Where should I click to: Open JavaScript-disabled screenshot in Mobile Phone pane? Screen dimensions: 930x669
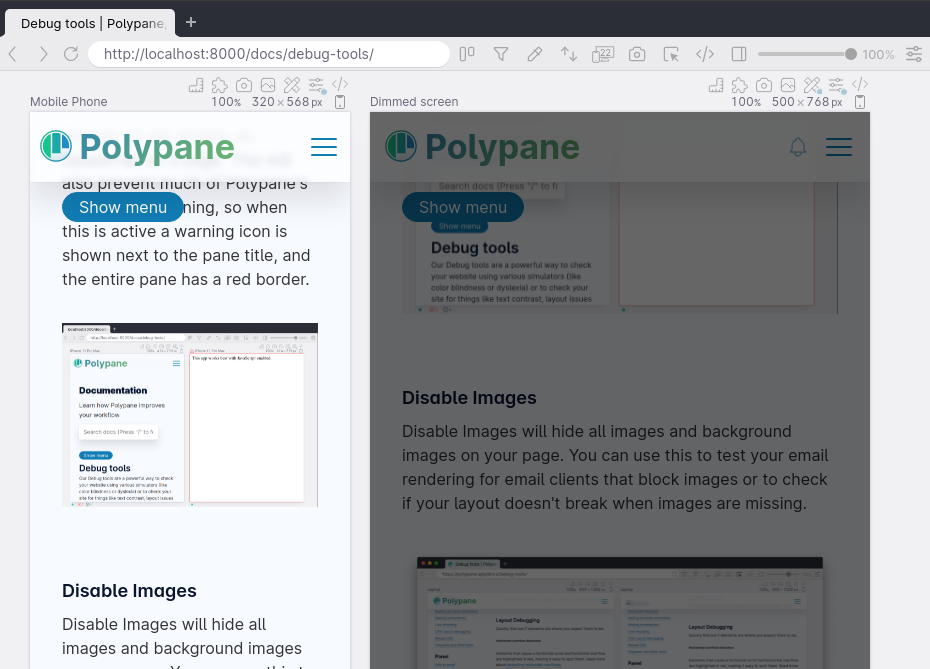tap(190, 415)
